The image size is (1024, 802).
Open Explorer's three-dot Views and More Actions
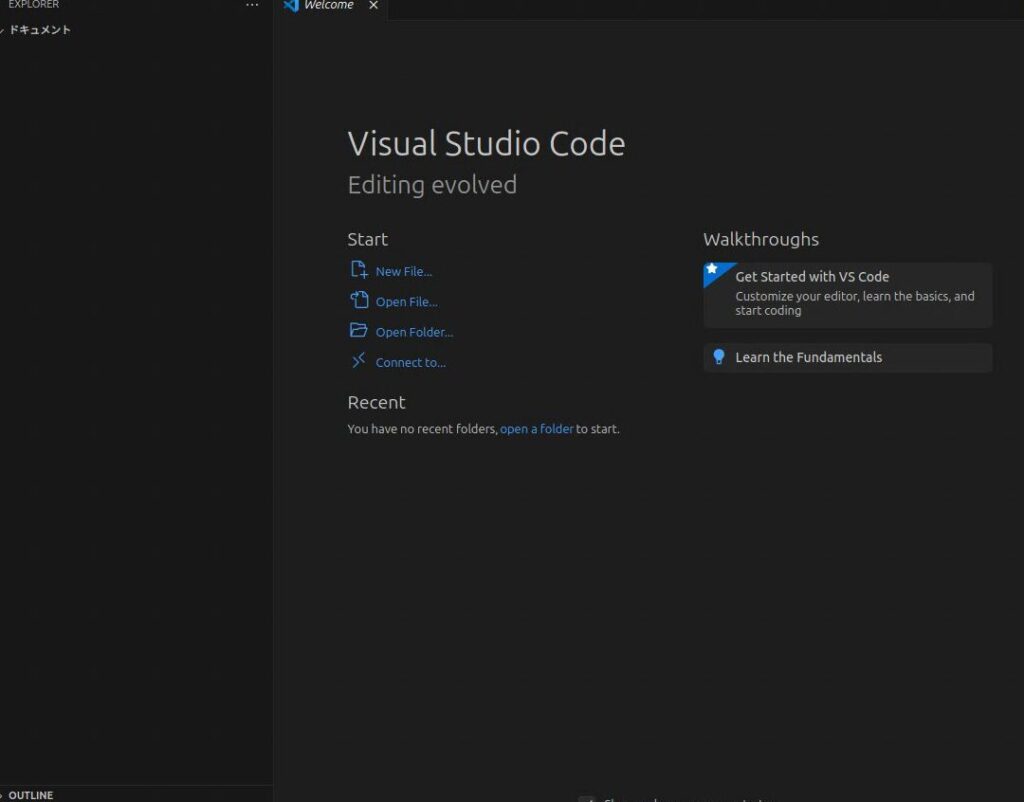coord(252,5)
